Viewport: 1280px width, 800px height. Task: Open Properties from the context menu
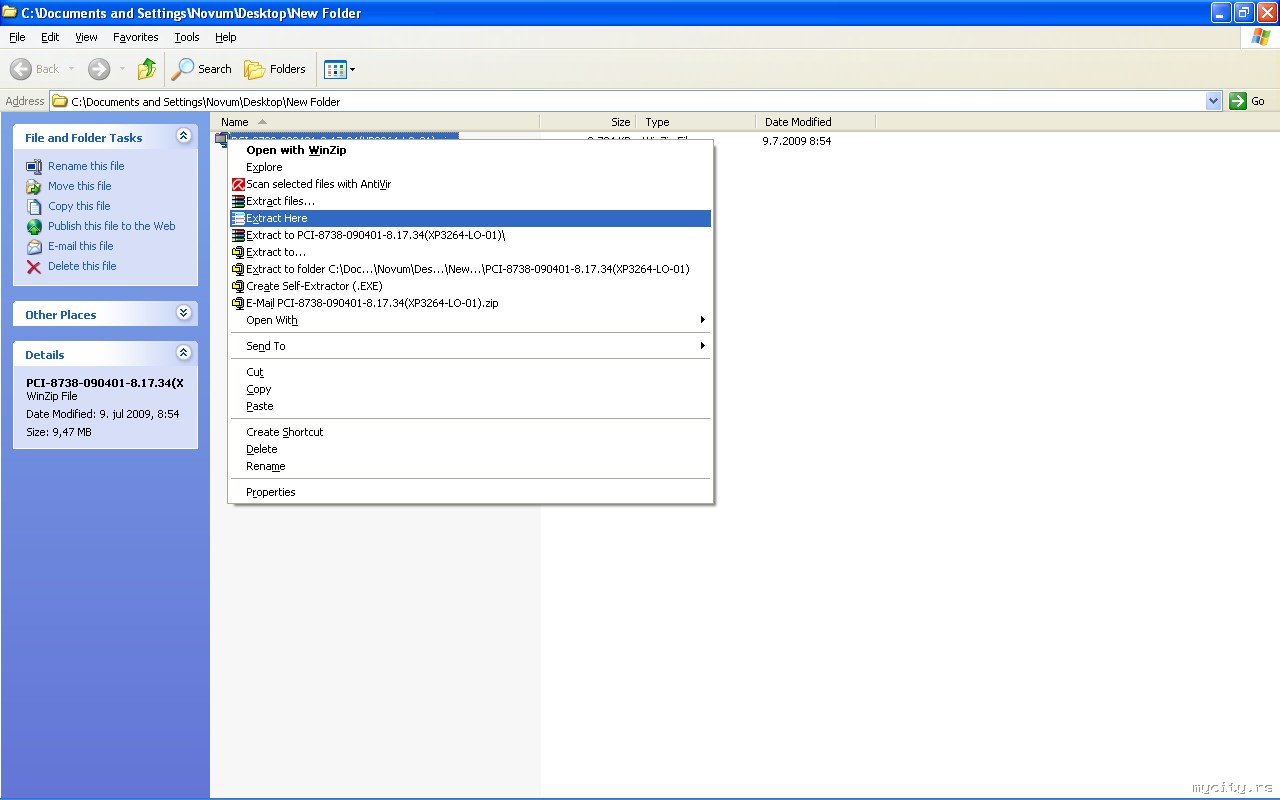coord(470,492)
